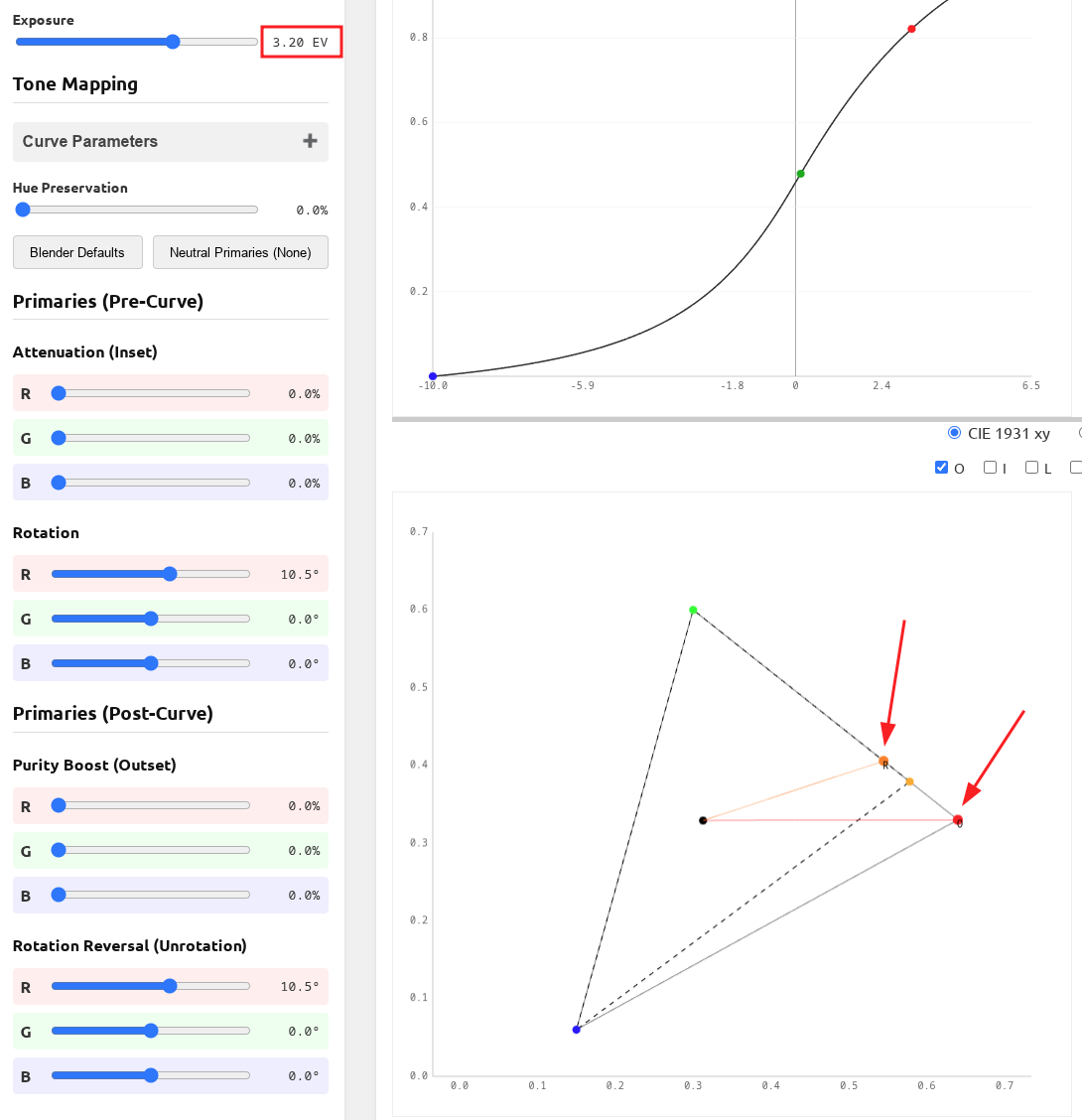Click the Rotation R slider handle

(x=170, y=574)
